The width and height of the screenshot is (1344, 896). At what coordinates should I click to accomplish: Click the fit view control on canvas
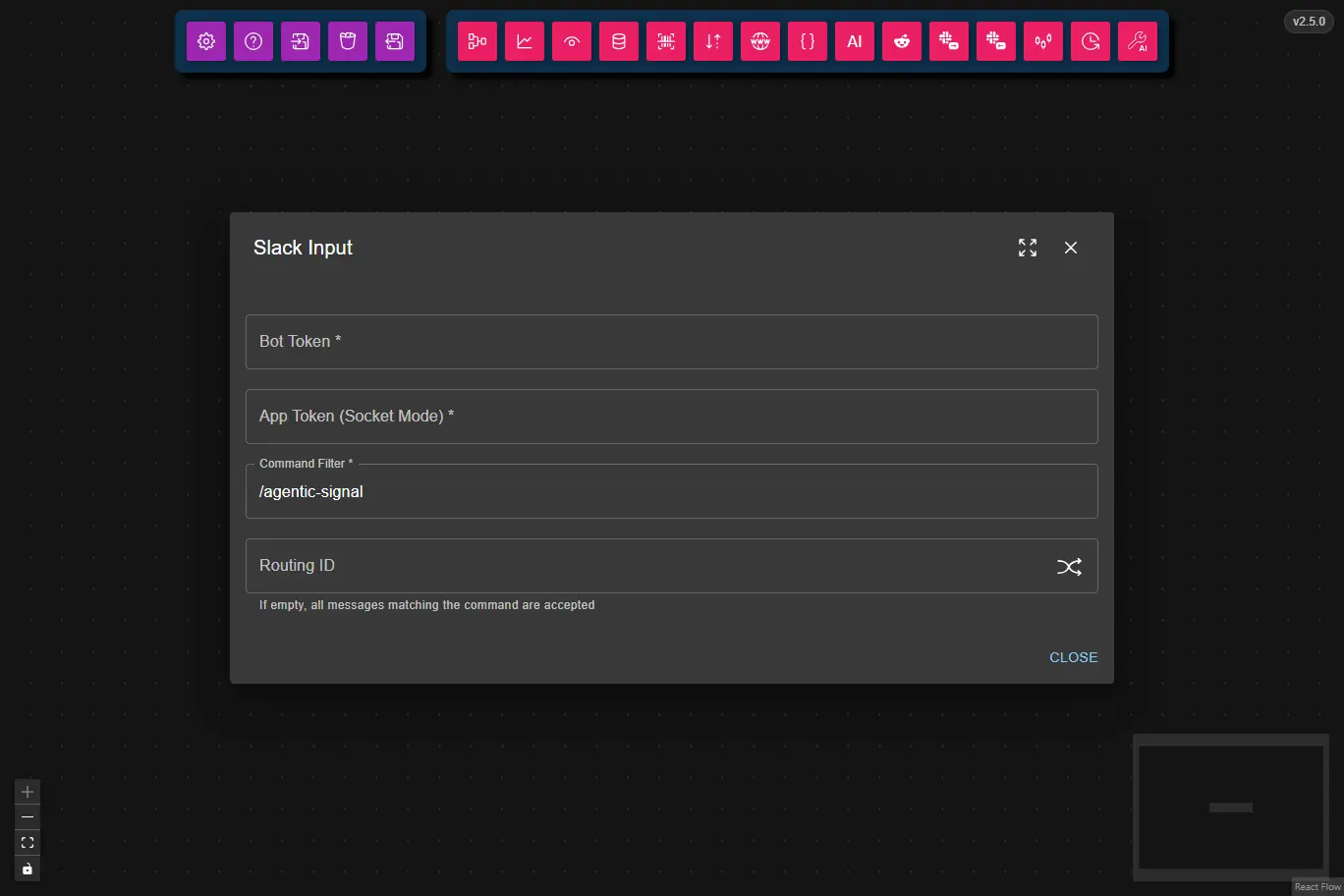pos(28,843)
